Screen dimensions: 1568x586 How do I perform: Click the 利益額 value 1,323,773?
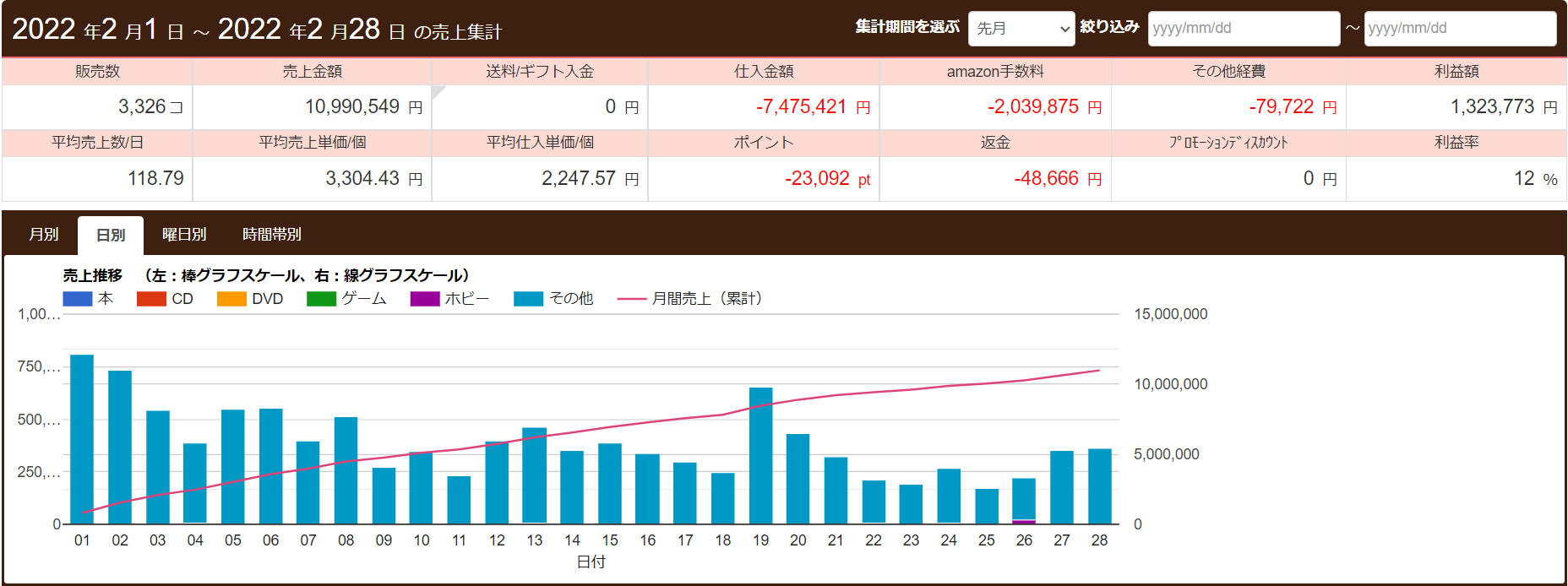(1492, 107)
